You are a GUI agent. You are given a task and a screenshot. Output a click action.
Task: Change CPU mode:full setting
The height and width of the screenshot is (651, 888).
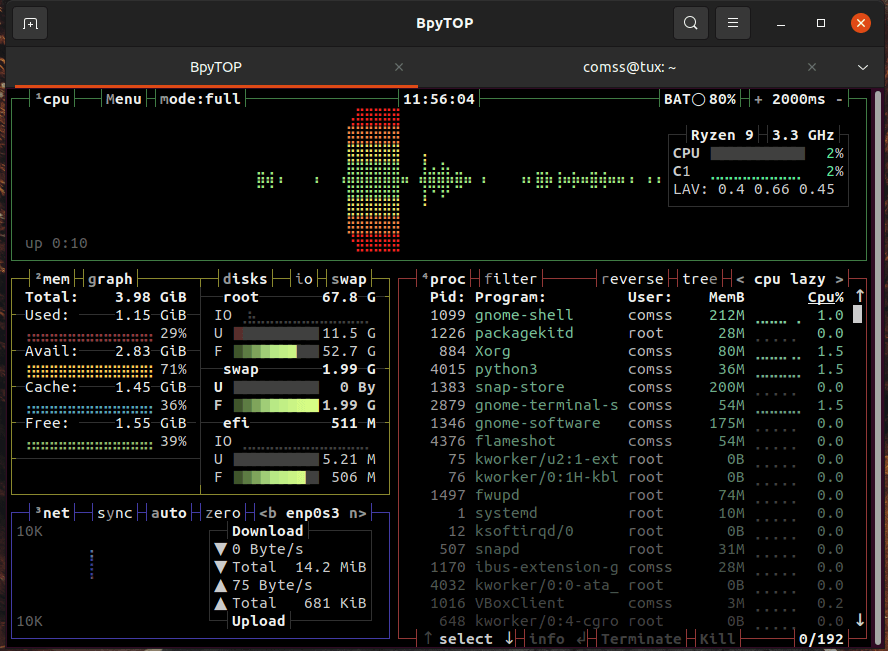coord(200,99)
